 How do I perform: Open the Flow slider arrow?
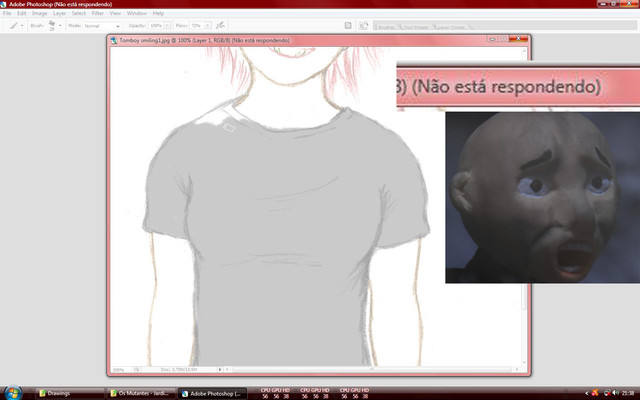(x=208, y=25)
